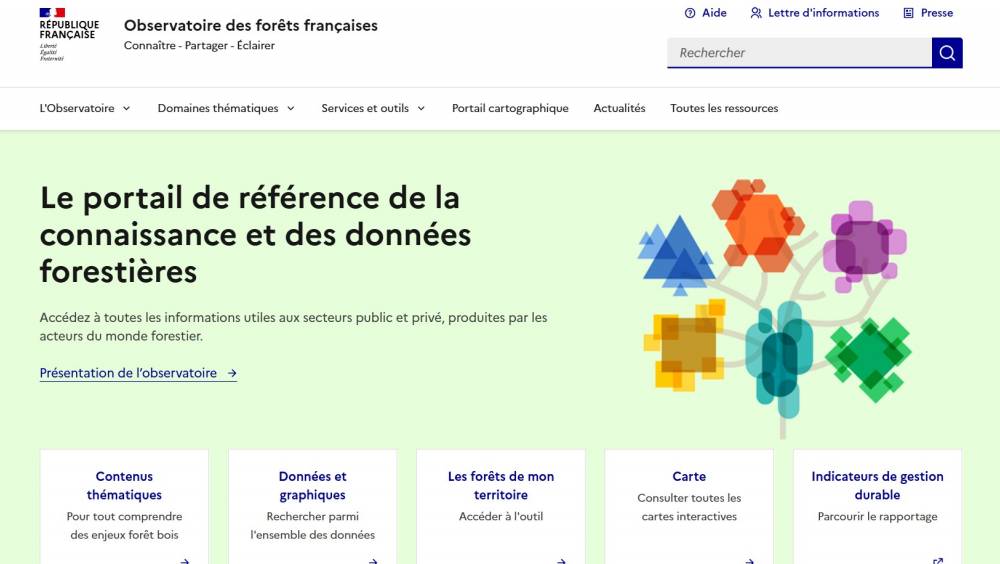Open the Aide link

[705, 13]
